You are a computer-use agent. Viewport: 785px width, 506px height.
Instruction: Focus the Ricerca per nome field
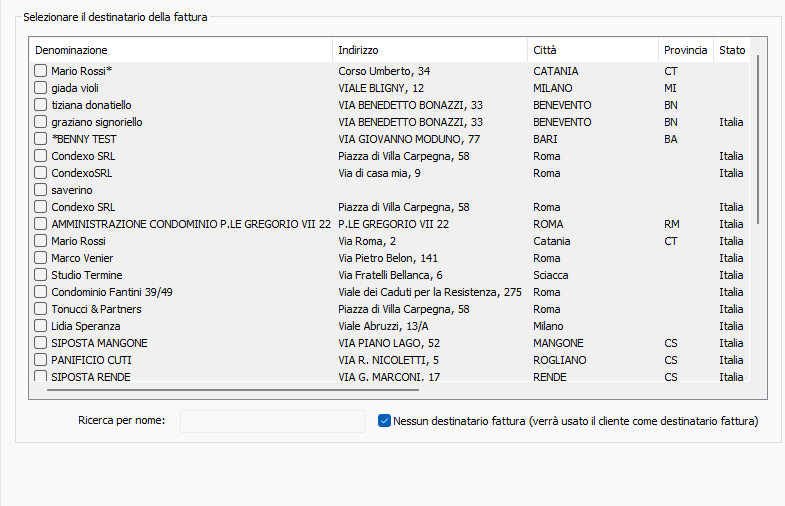click(x=272, y=421)
